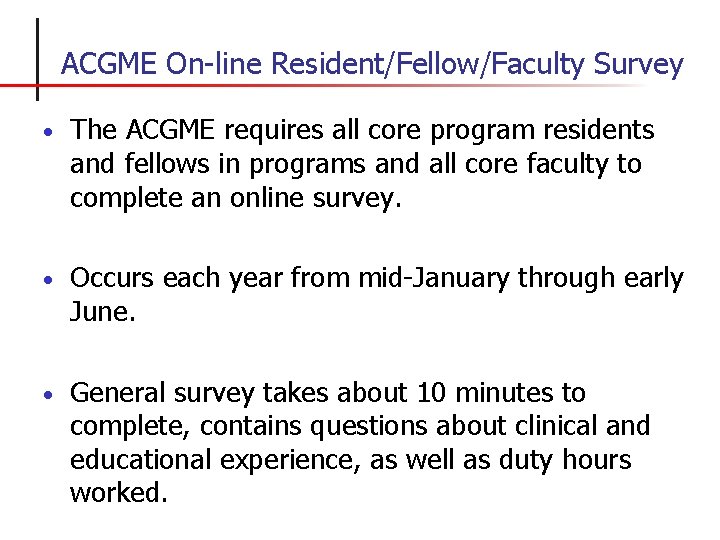Click the line starting "General survey takes"
This screenshot has height=540, width=720.
tap(328, 393)
